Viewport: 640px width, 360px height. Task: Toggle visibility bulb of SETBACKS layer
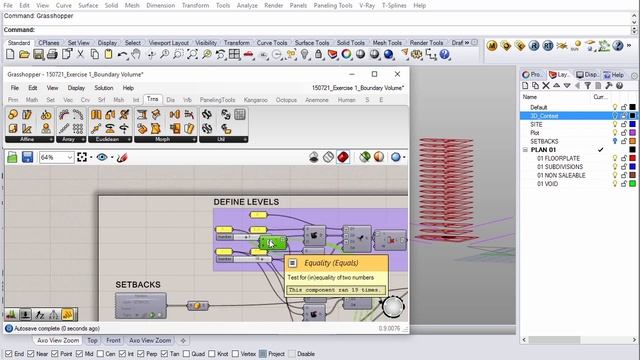click(615, 141)
